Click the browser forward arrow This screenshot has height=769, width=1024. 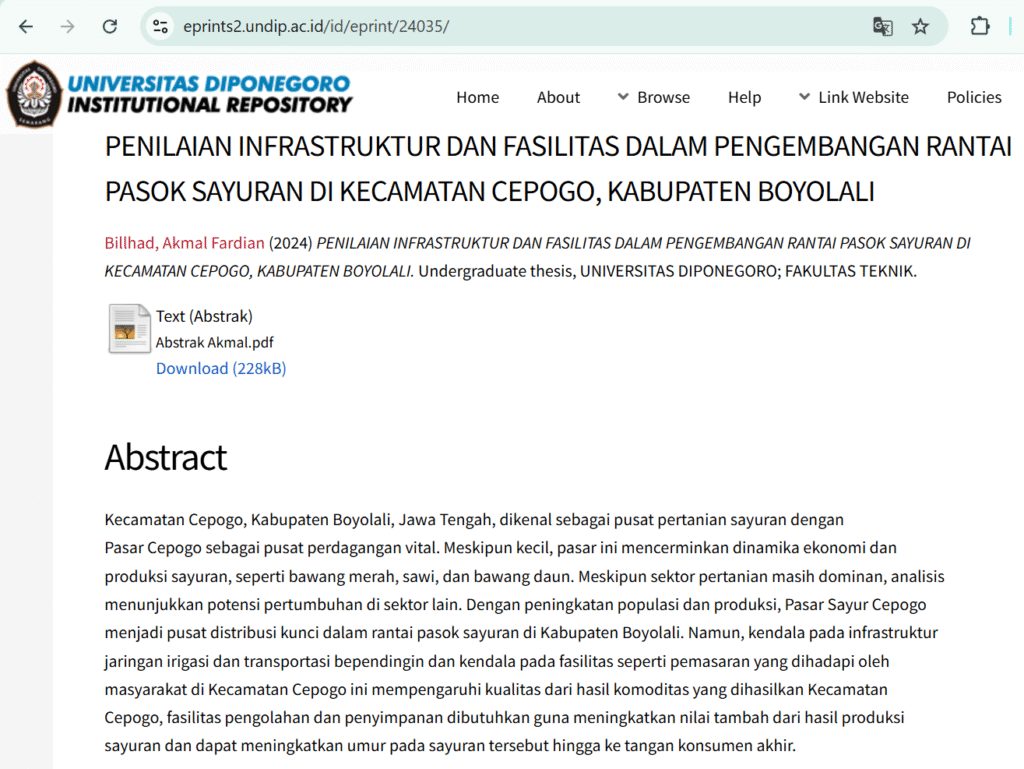68,27
